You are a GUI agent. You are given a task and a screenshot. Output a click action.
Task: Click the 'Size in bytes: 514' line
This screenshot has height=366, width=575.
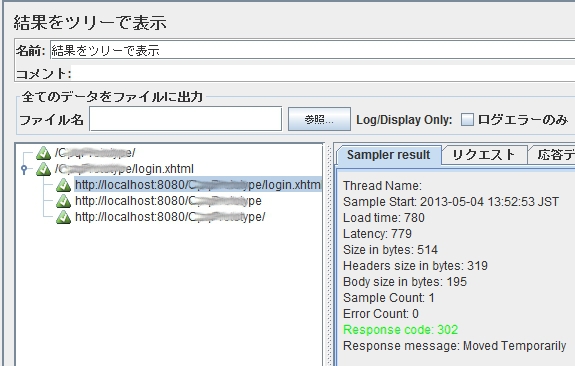(x=390, y=250)
